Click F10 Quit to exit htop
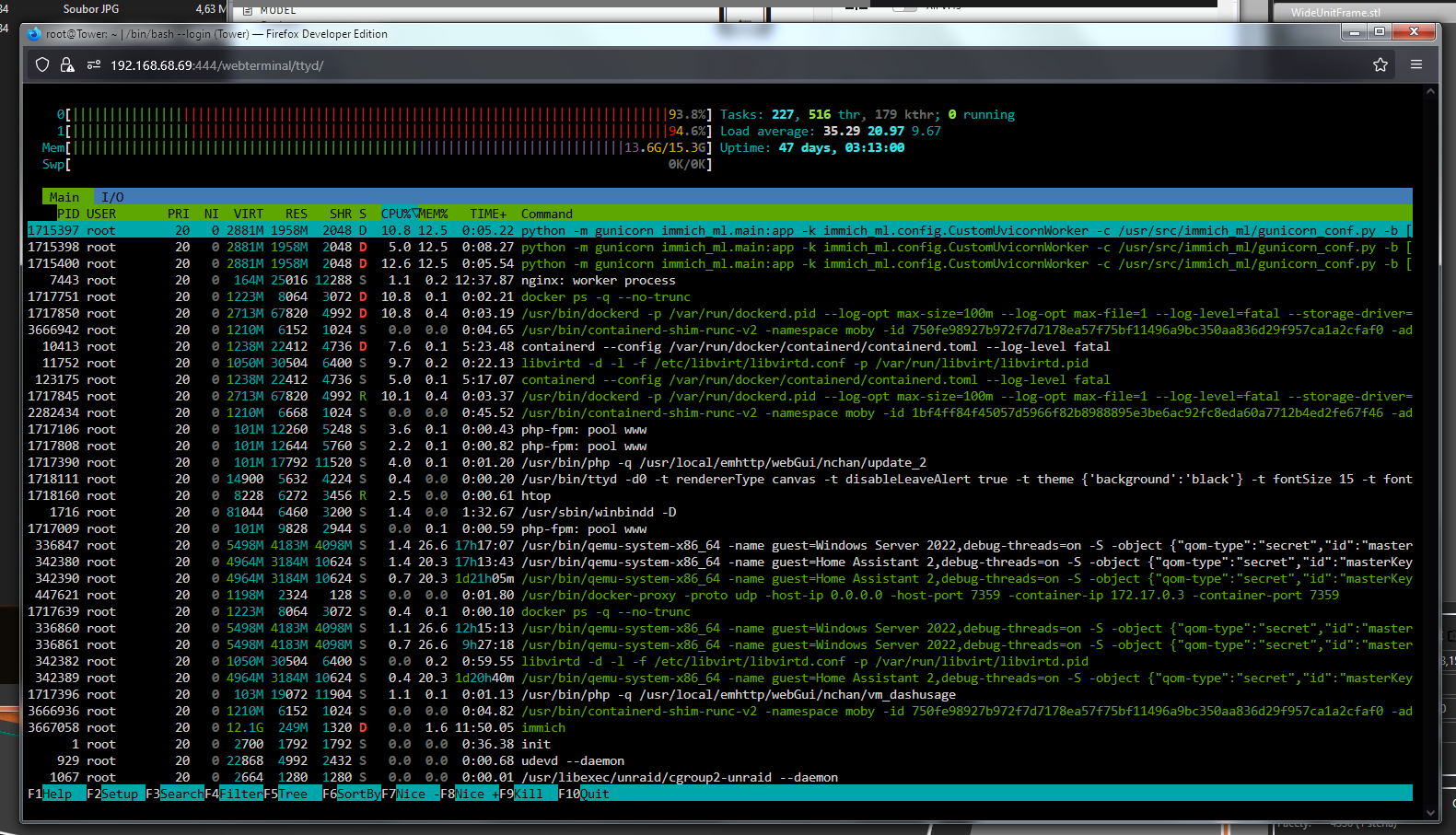 coord(594,794)
